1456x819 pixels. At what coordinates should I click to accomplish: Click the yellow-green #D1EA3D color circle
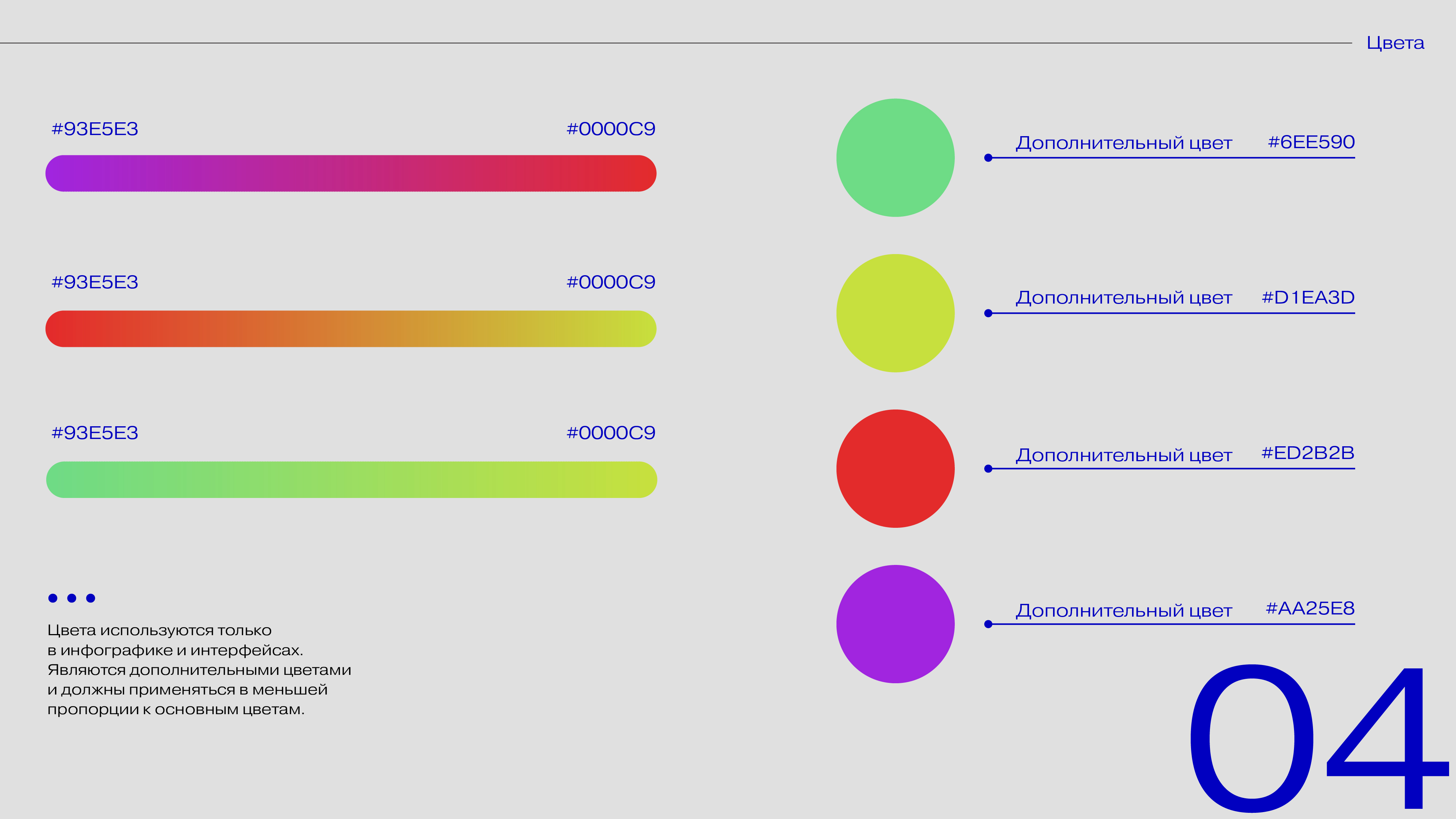click(895, 313)
